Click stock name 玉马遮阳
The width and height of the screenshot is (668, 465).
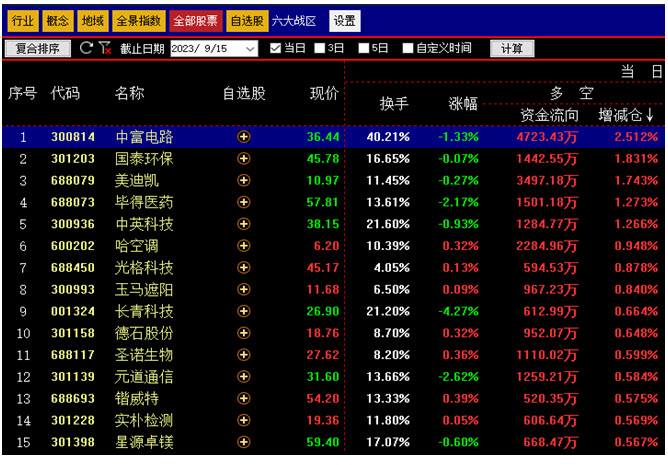(144, 289)
